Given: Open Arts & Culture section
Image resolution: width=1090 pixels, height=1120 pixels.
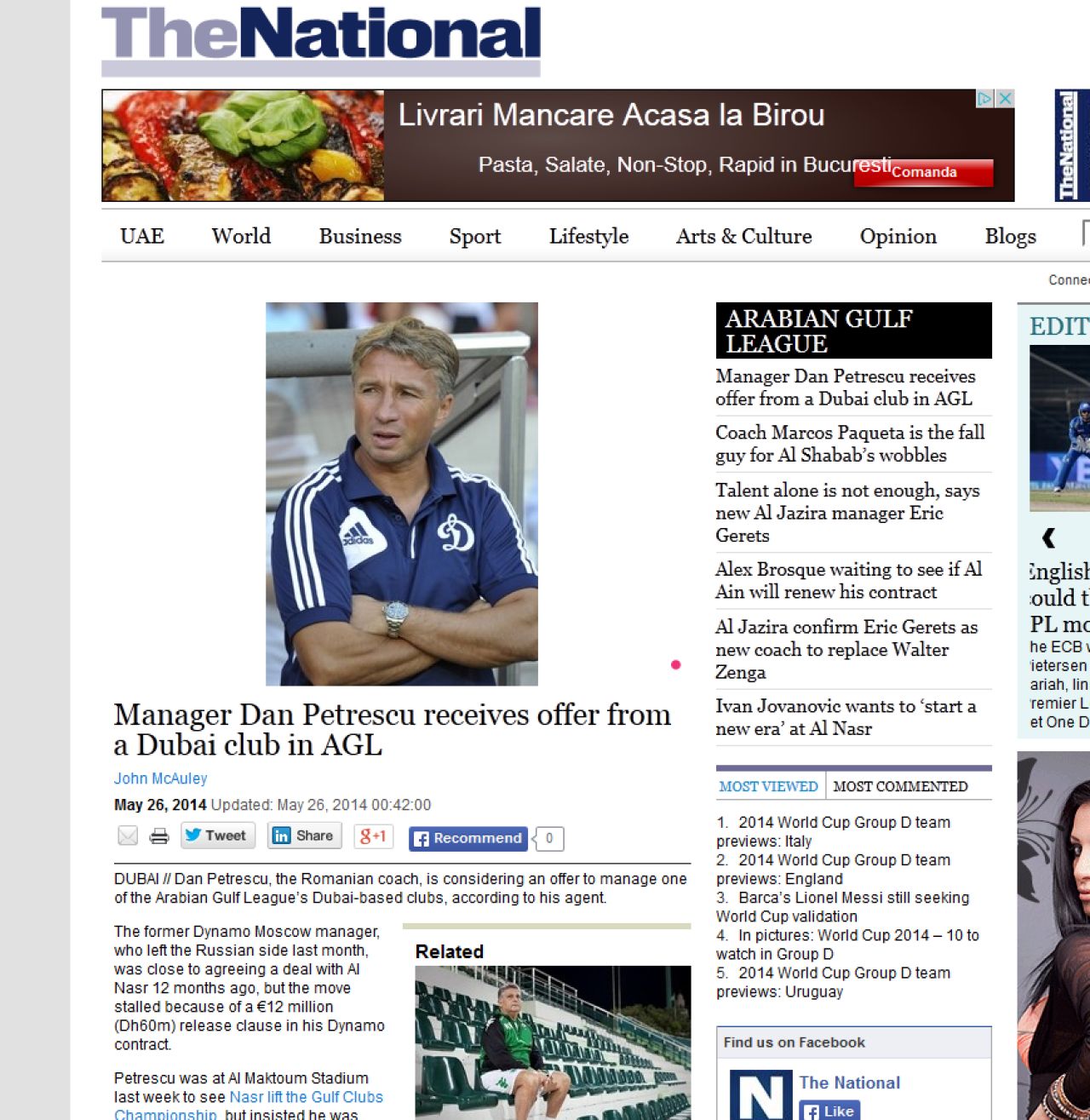Looking at the screenshot, I should click(x=744, y=236).
